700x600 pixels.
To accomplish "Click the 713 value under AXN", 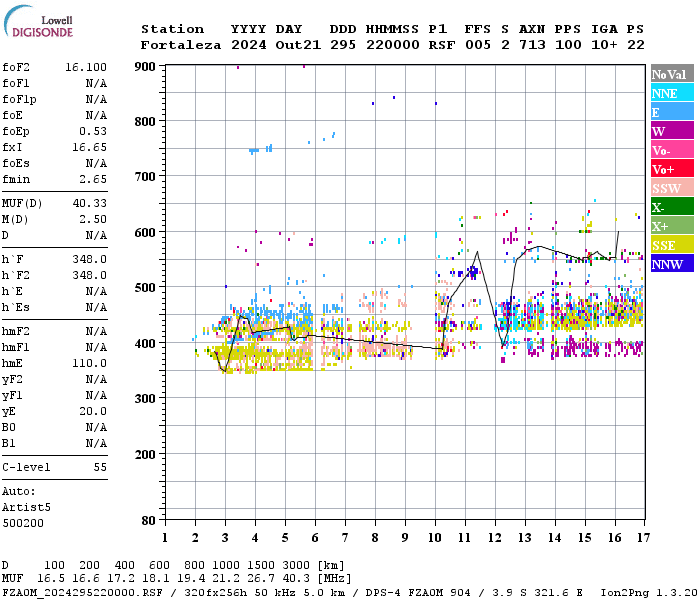I will tap(532, 45).
